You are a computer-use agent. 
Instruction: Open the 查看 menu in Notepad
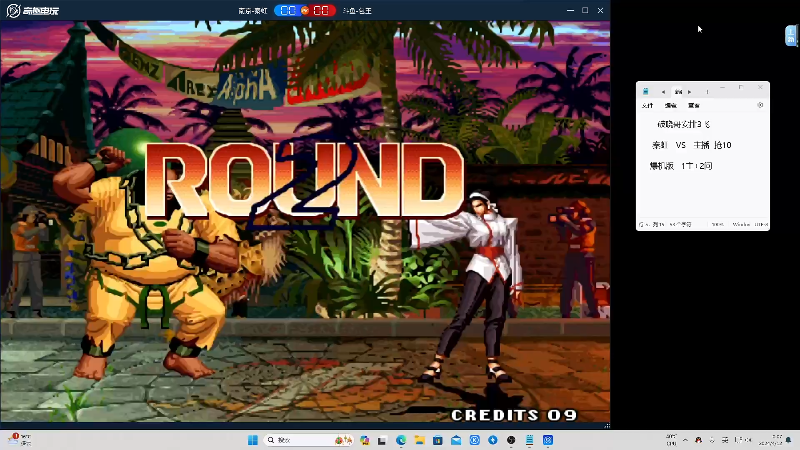point(694,106)
